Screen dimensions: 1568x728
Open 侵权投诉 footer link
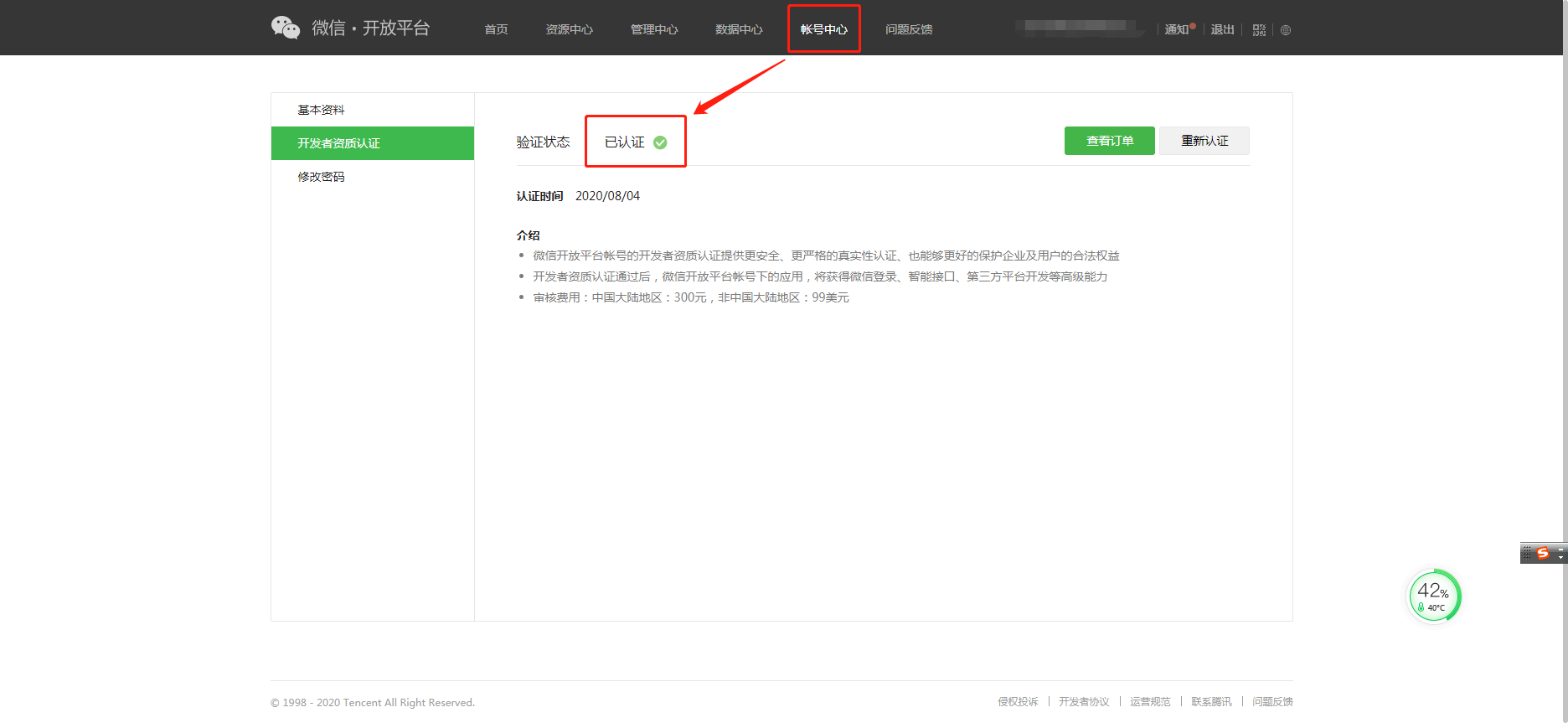1018,702
